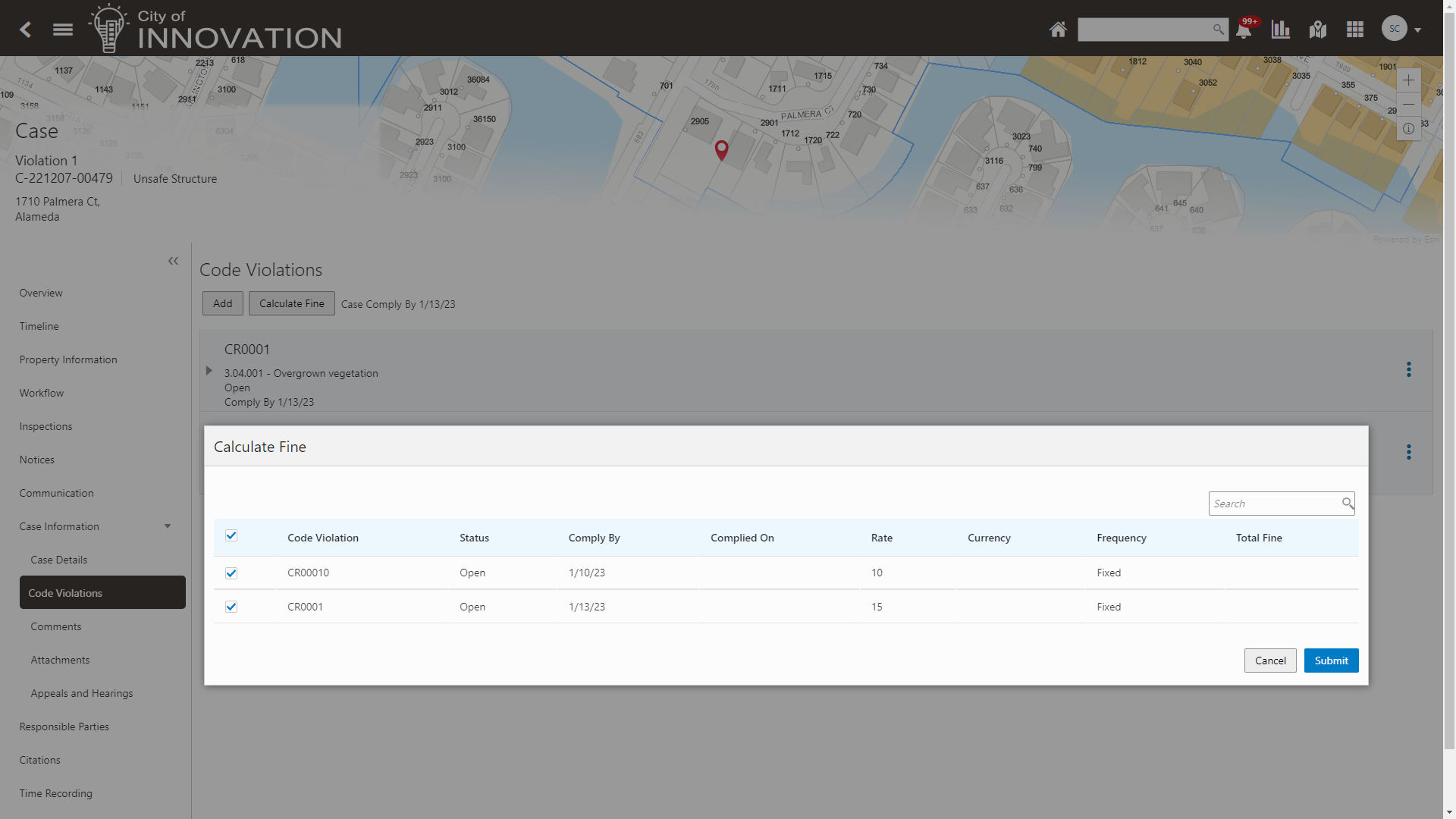Viewport: 1456px width, 819px height.
Task: Uncheck the select-all header checkbox
Action: click(x=231, y=536)
